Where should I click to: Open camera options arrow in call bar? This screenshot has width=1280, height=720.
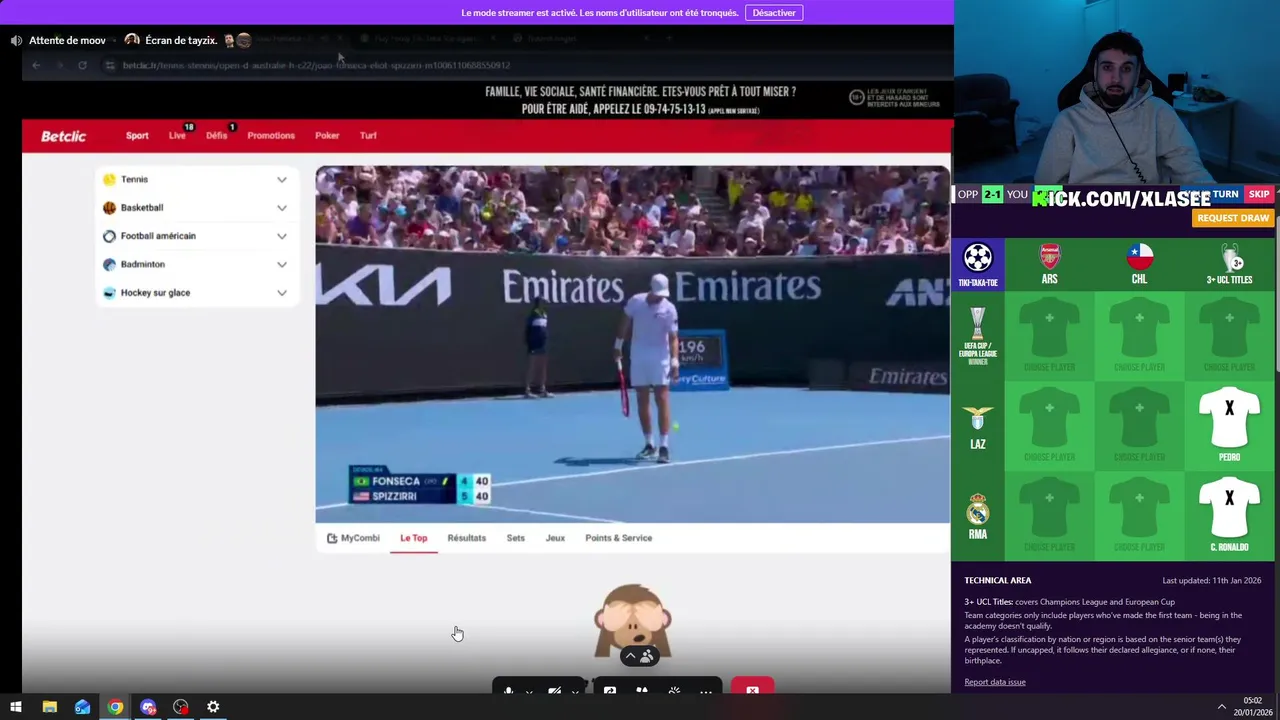tap(575, 691)
